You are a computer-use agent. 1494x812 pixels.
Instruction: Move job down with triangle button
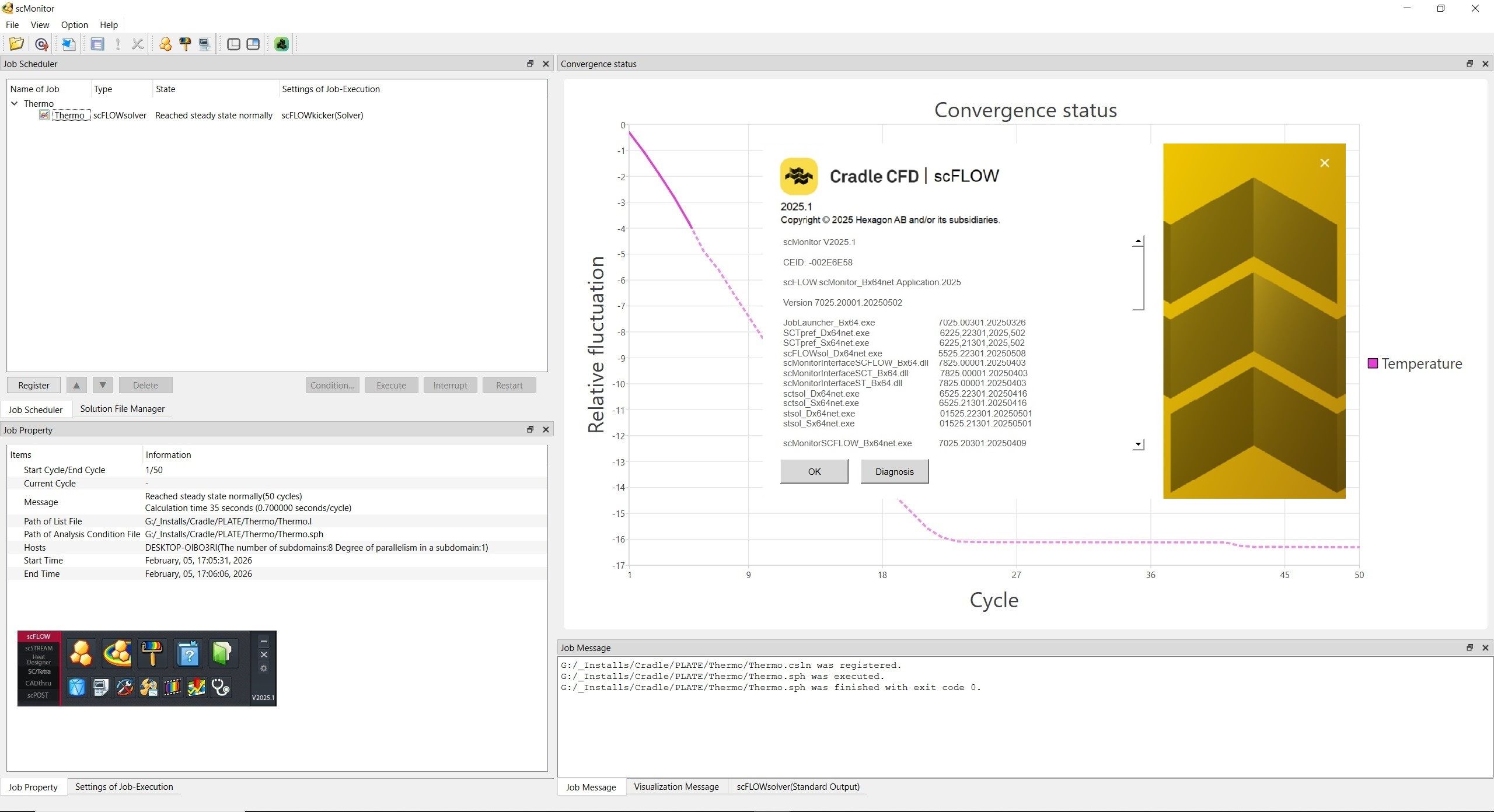[103, 385]
